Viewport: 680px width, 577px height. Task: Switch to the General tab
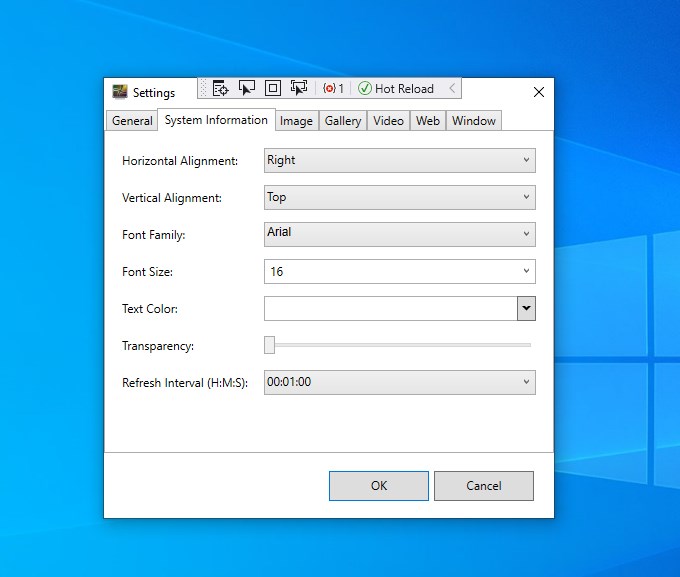tap(132, 121)
